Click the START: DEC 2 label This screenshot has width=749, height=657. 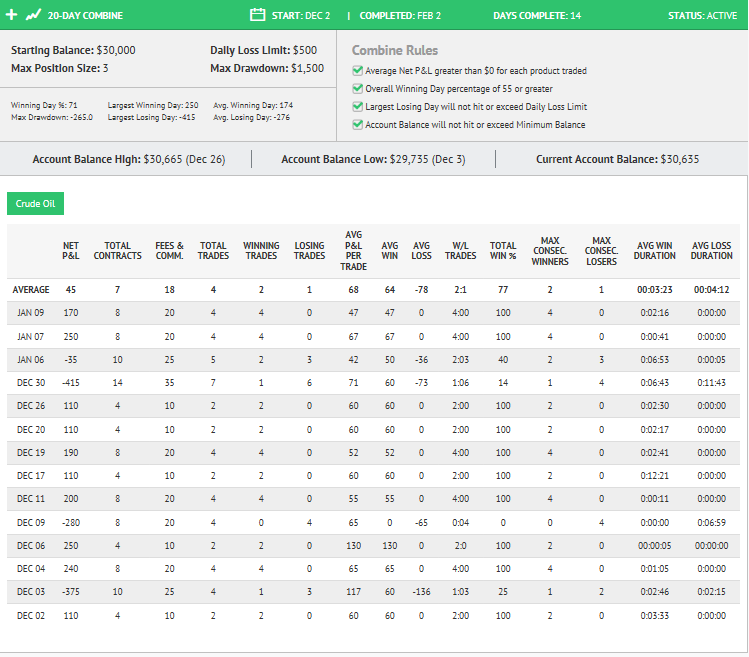point(301,15)
